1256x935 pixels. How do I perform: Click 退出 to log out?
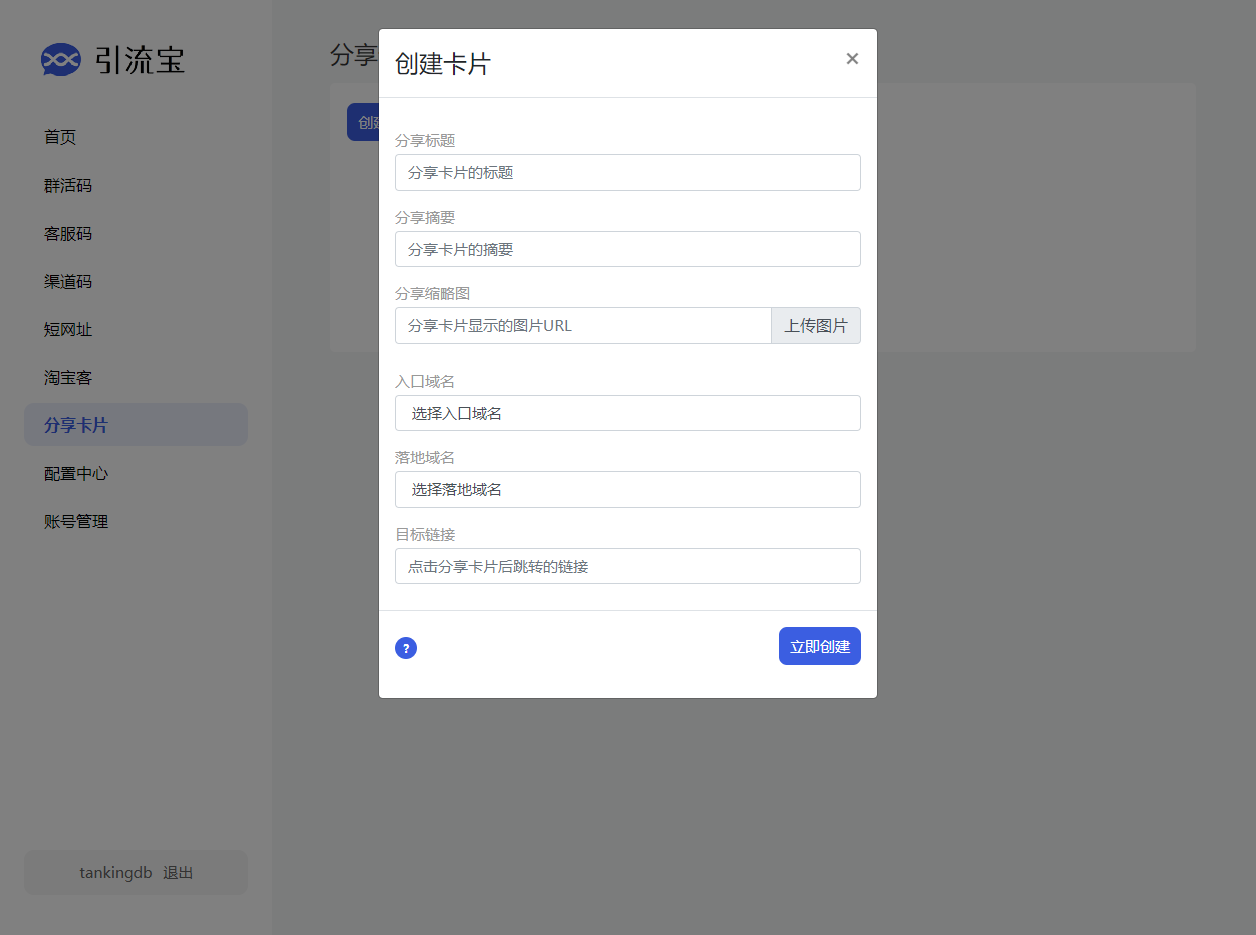coord(178,872)
